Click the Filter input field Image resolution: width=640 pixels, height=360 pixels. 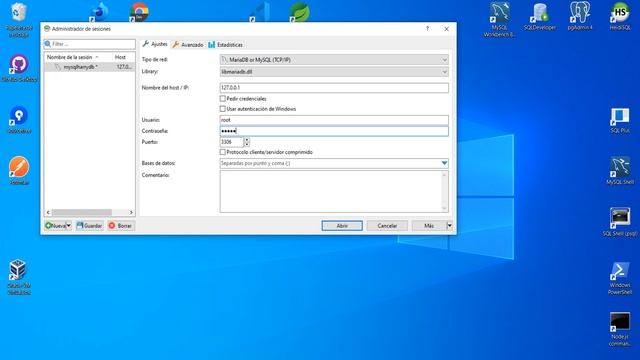[89, 44]
